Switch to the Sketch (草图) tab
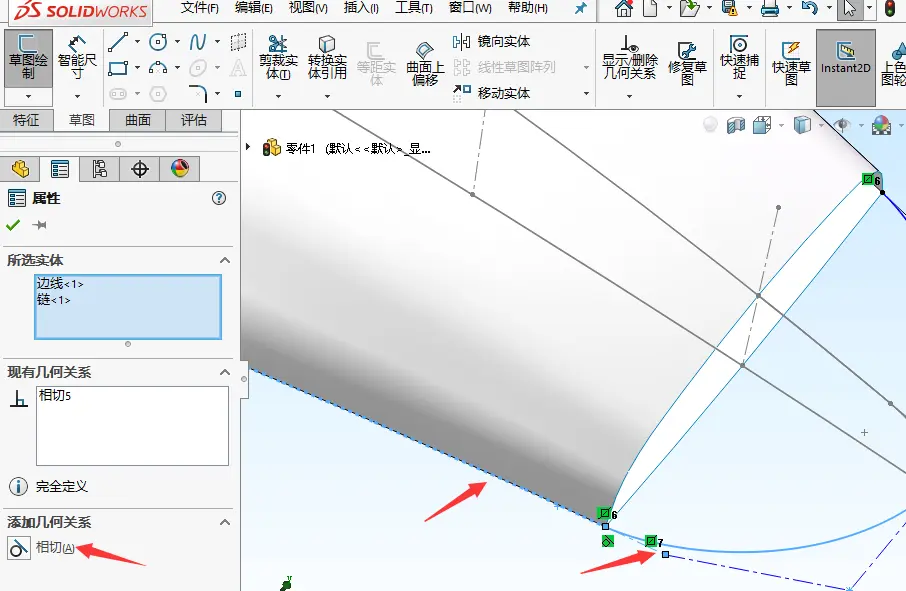906x591 pixels. pos(81,120)
